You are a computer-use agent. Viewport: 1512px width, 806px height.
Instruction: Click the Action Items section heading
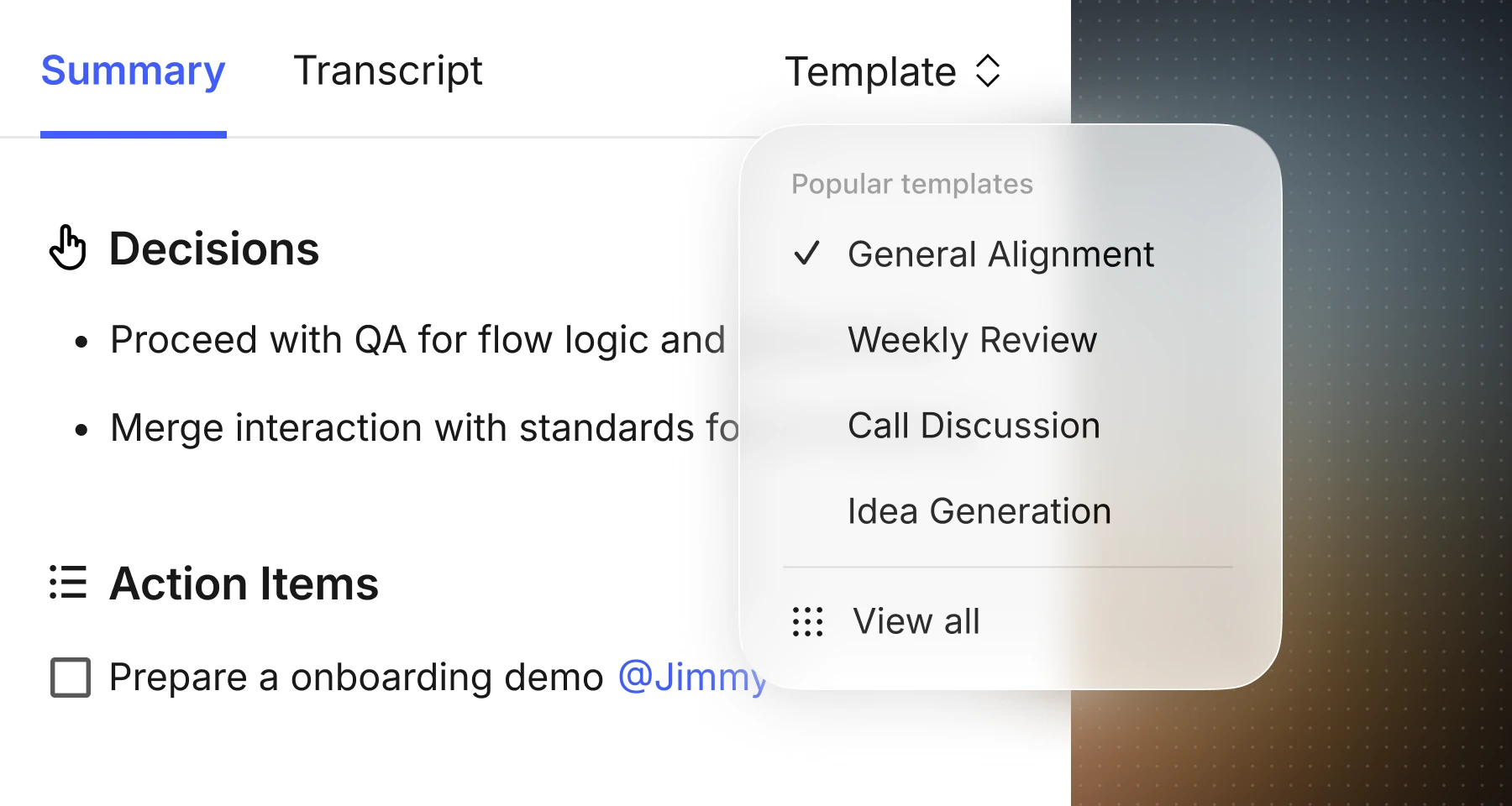click(x=244, y=584)
